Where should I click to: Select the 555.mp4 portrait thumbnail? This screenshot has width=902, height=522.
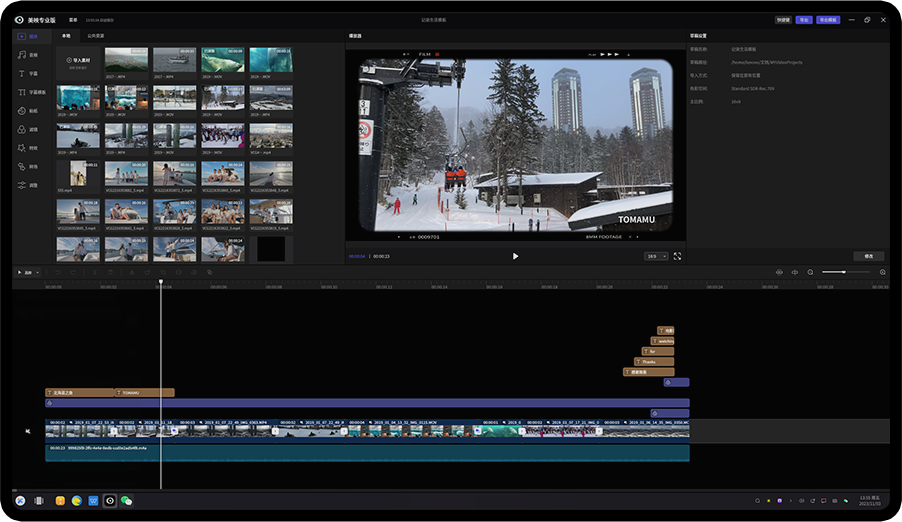(x=78, y=174)
